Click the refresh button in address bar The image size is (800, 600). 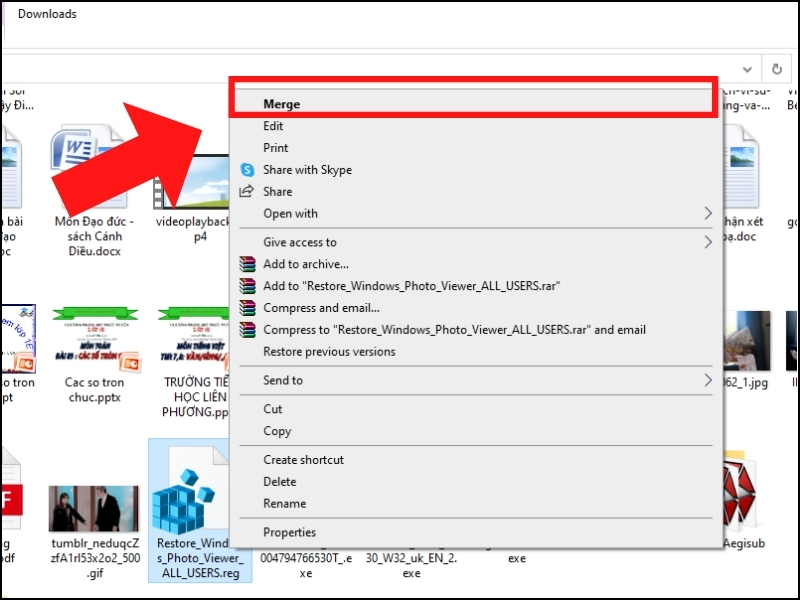(x=777, y=69)
